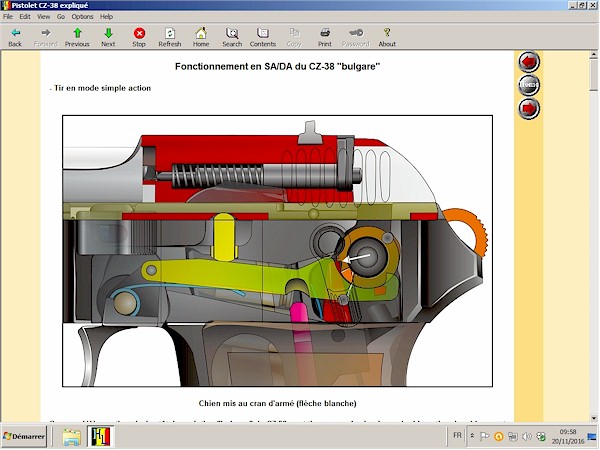Viewport: 600px width, 450px height.
Task: Click the Démarrer start button
Action: click(24, 436)
